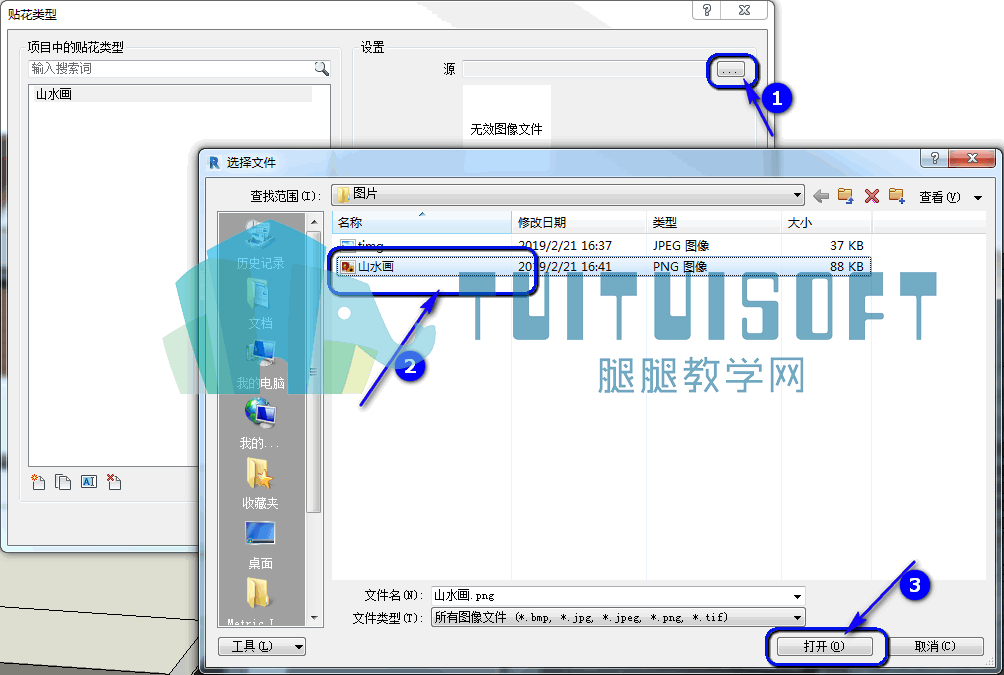Sort files by 类型 column header
Viewport: 1004px width, 675px height.
coord(714,222)
